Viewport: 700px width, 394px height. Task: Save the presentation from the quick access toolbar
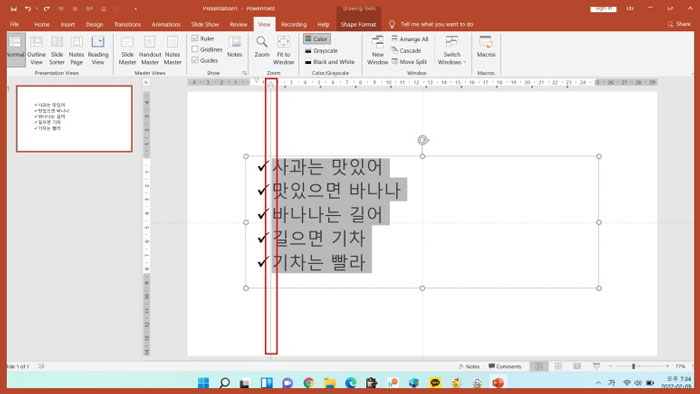tap(14, 9)
